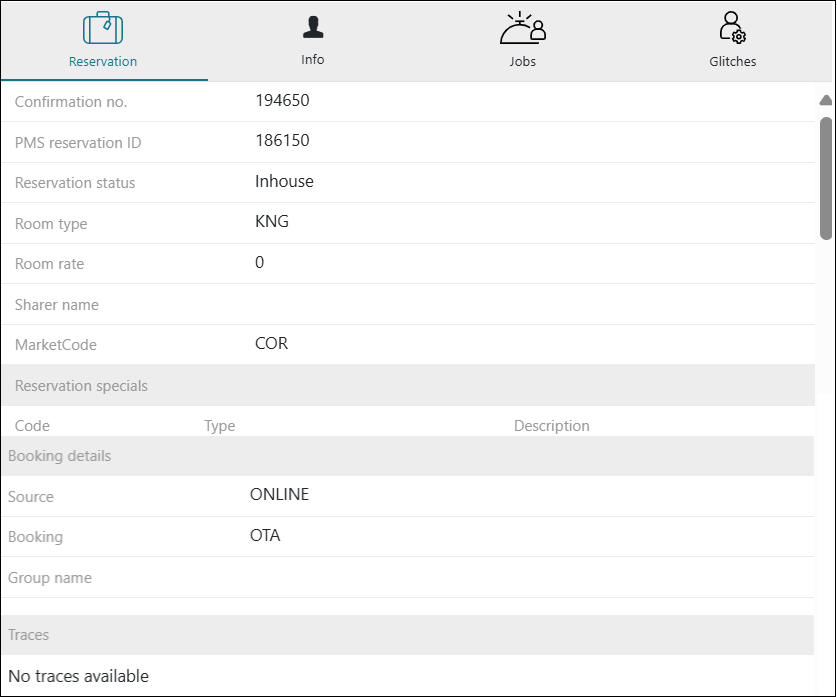Click the Type column header
837x697 pixels.
coord(220,426)
